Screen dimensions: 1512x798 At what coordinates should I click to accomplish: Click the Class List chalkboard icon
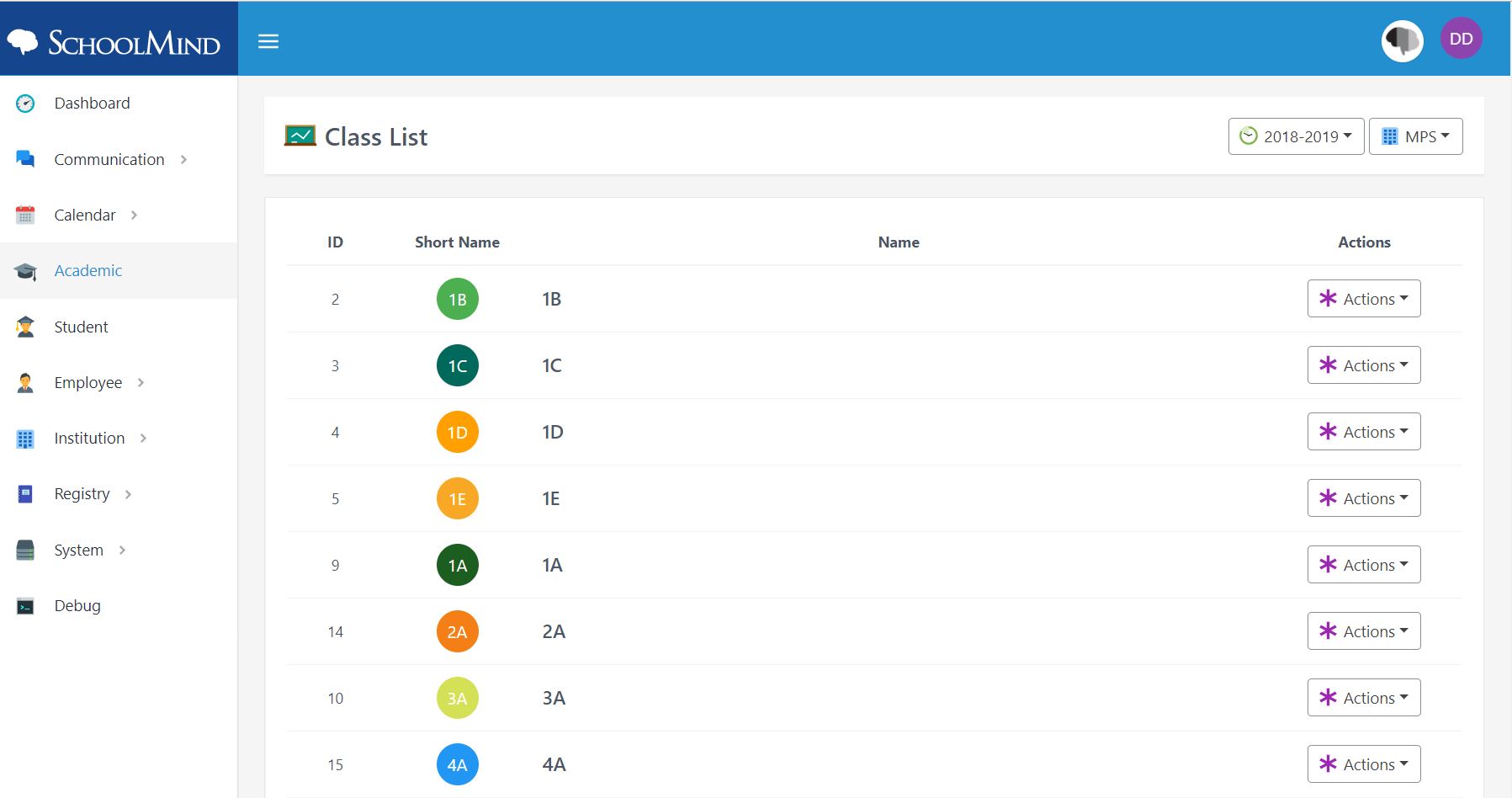click(300, 136)
